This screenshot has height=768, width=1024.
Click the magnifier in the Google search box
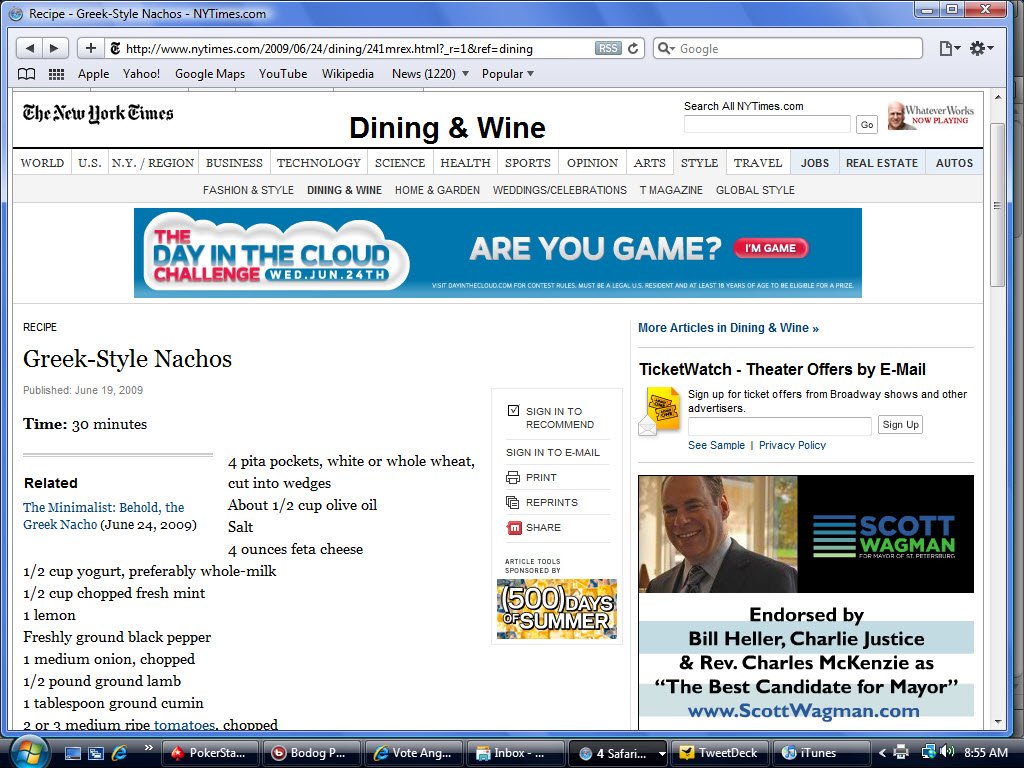pyautogui.click(x=665, y=48)
